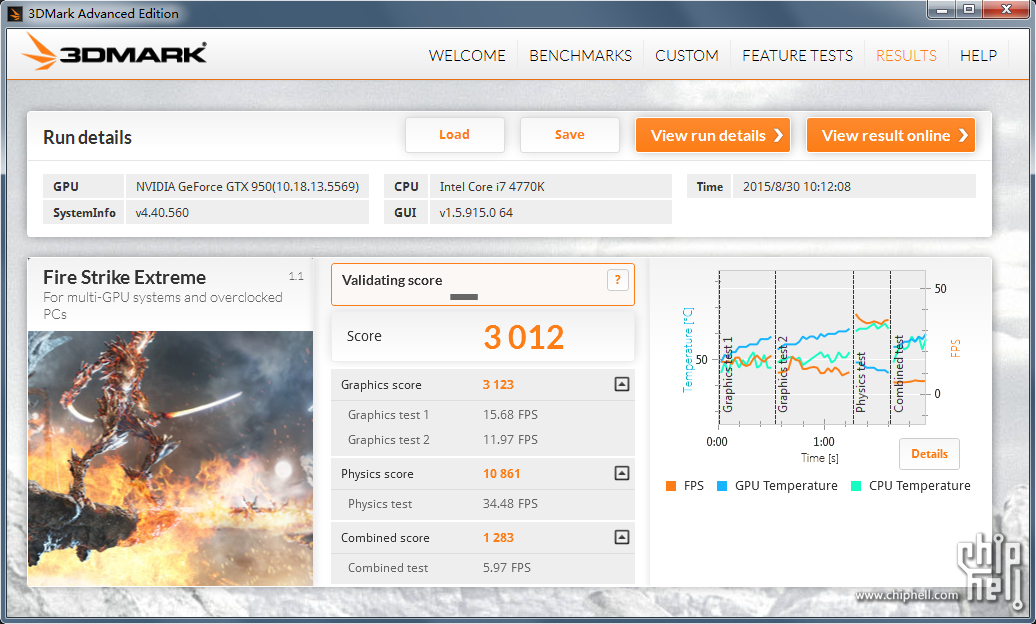Click the Time value 2015/8/30 10:12:08
This screenshot has height=624, width=1036.
click(797, 186)
